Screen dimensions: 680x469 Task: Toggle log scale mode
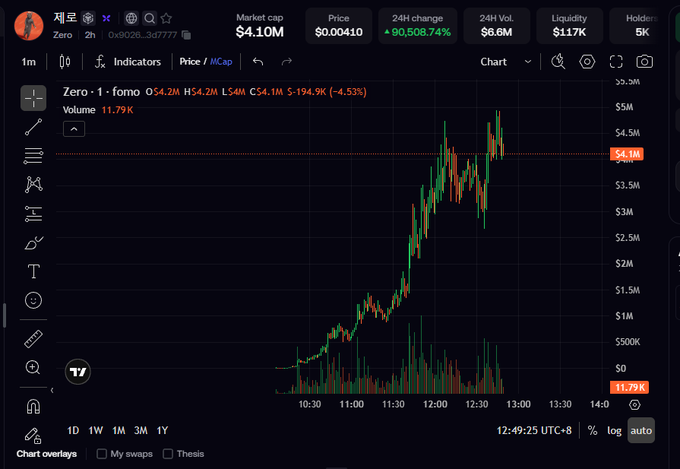[614, 430]
